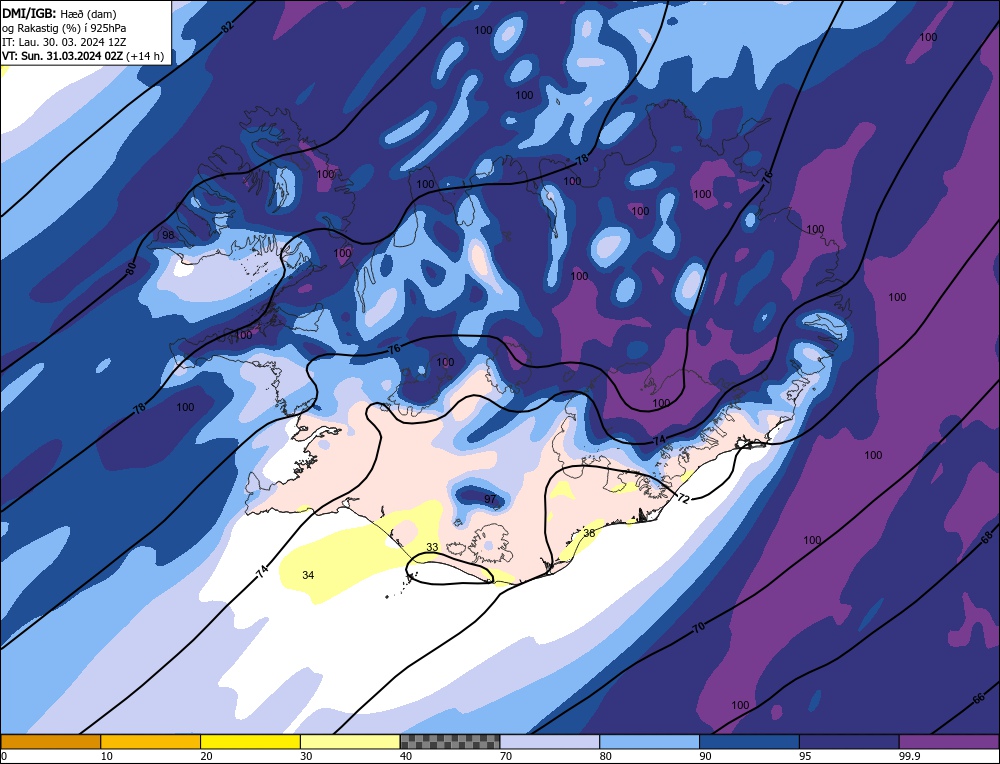
Task: Select the dark navy 95–99.9 legend swatch
Action: point(849,741)
